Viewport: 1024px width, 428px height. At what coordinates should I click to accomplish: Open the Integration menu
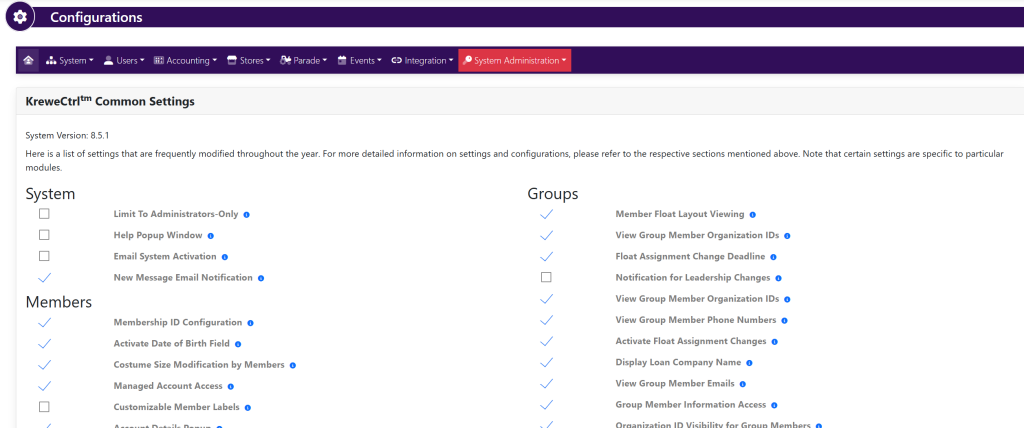421,60
